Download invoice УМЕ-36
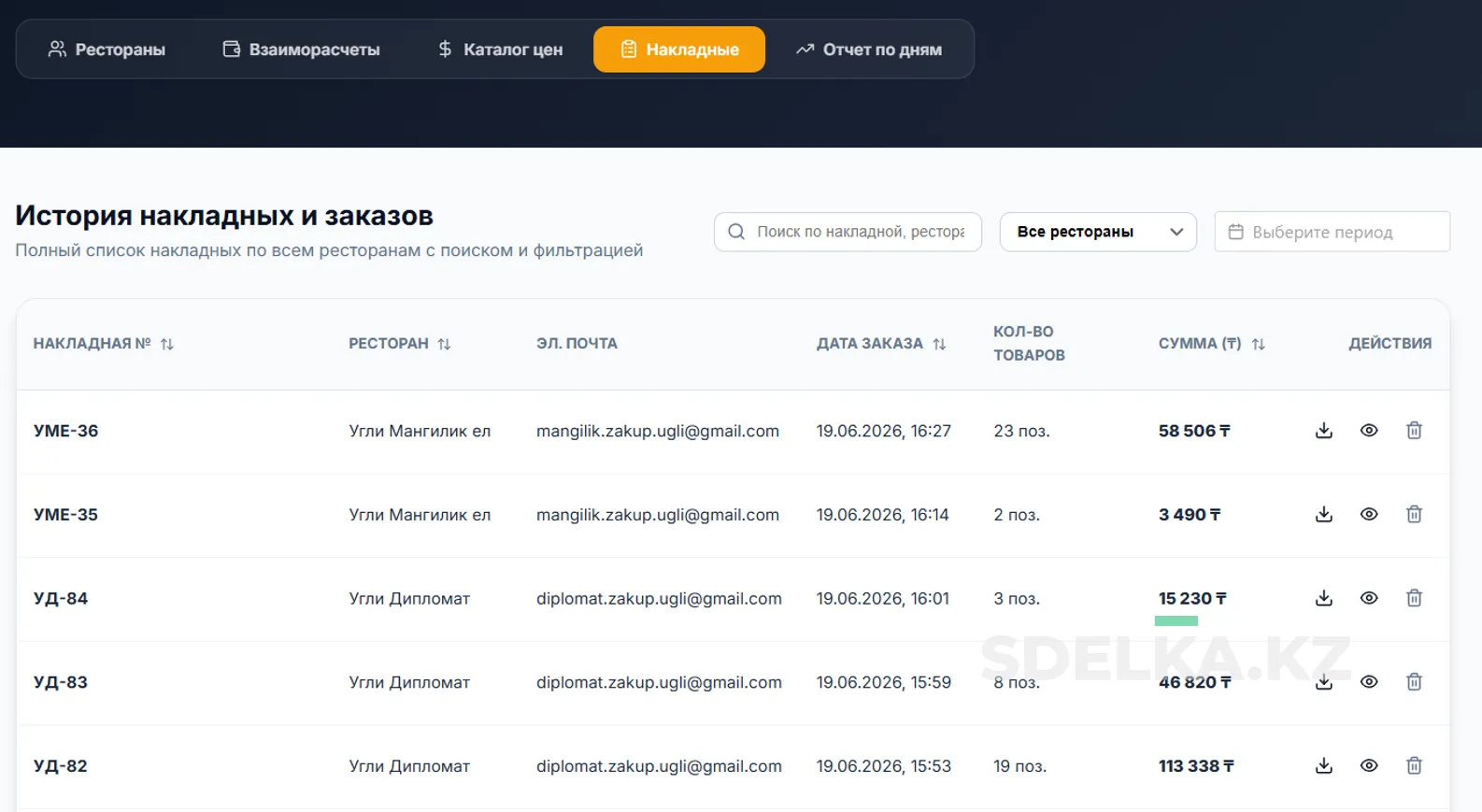 [1324, 431]
